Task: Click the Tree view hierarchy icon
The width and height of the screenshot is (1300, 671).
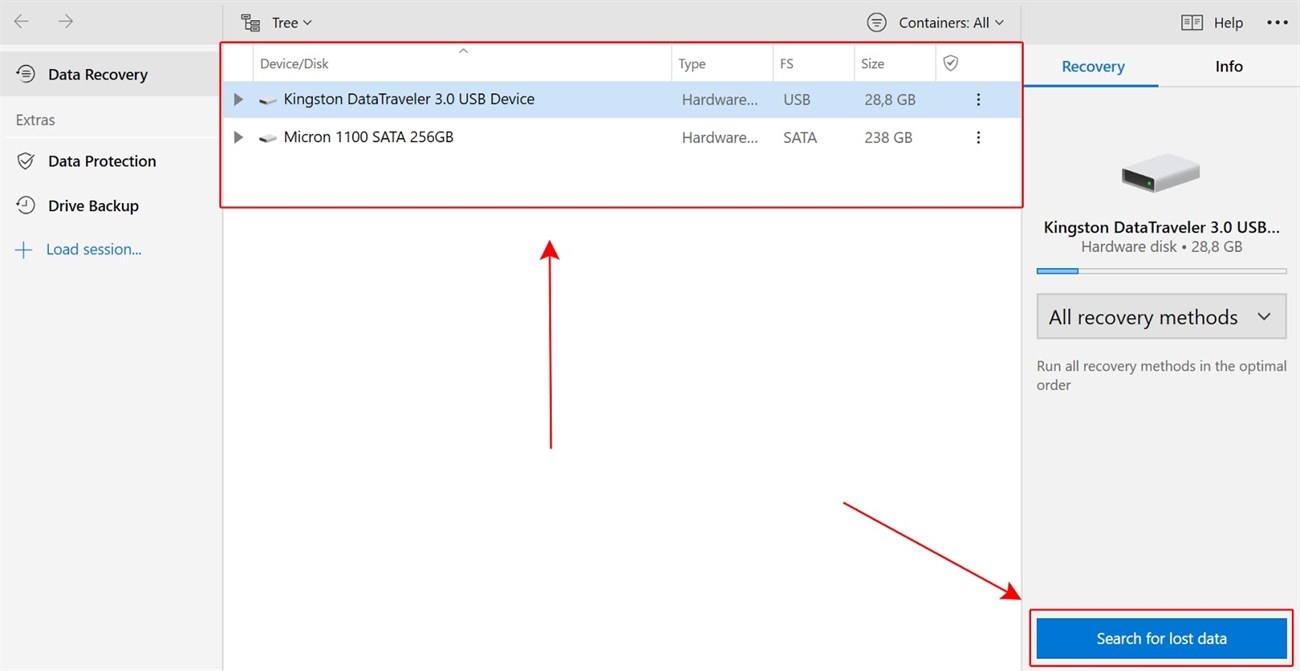Action: (x=251, y=22)
